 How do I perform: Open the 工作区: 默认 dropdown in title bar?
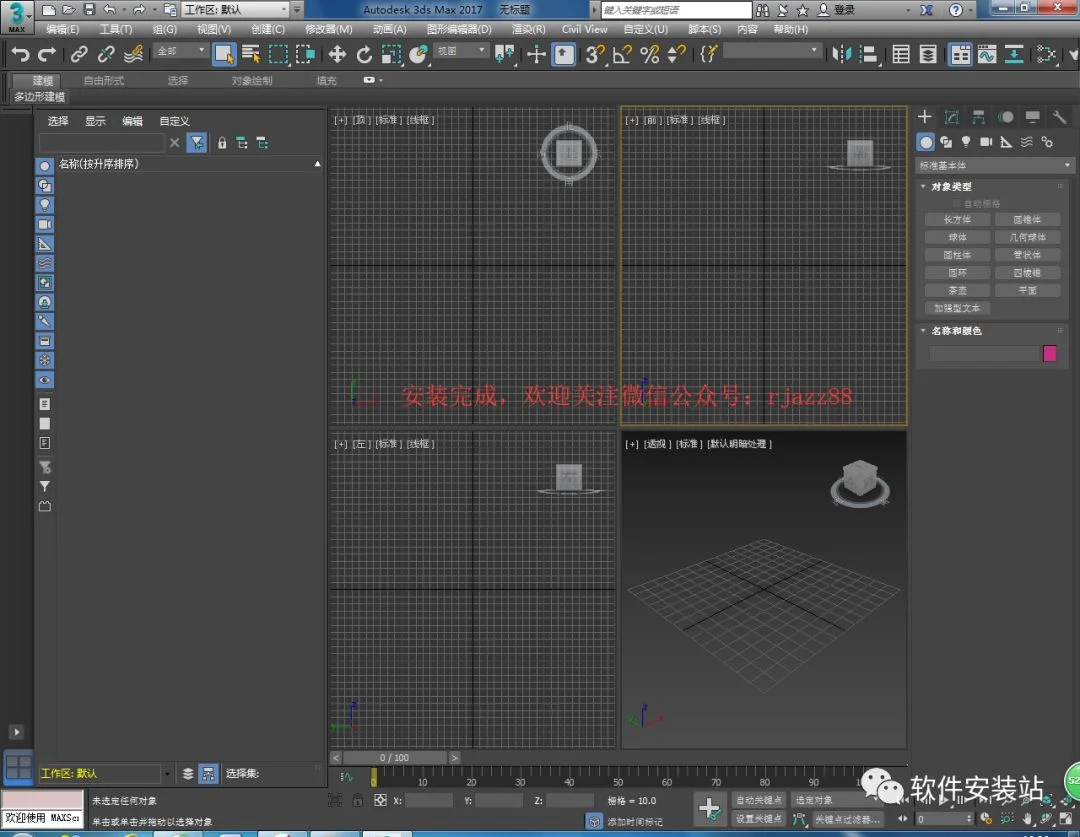coord(236,10)
